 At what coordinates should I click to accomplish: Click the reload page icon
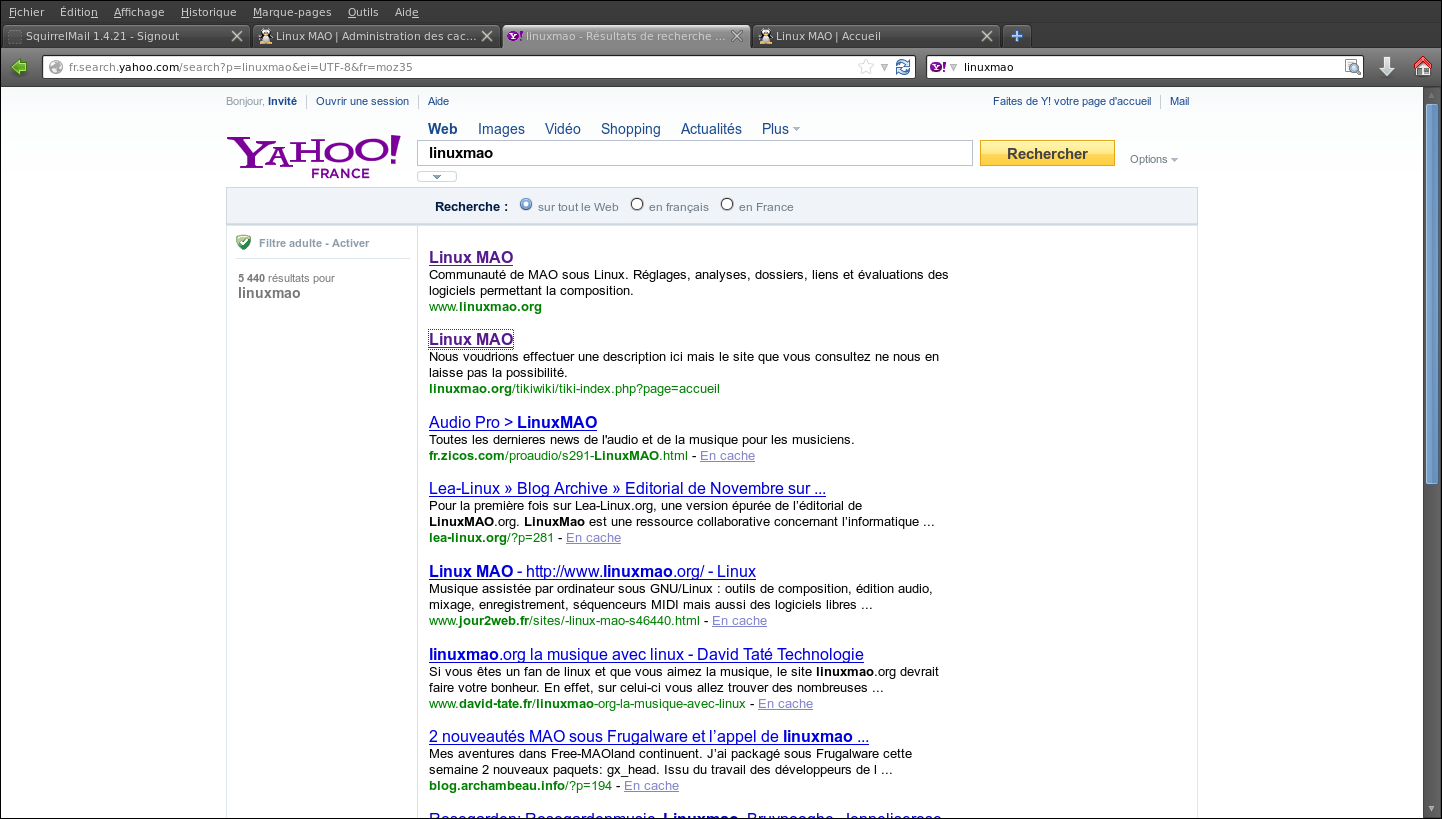[903, 67]
